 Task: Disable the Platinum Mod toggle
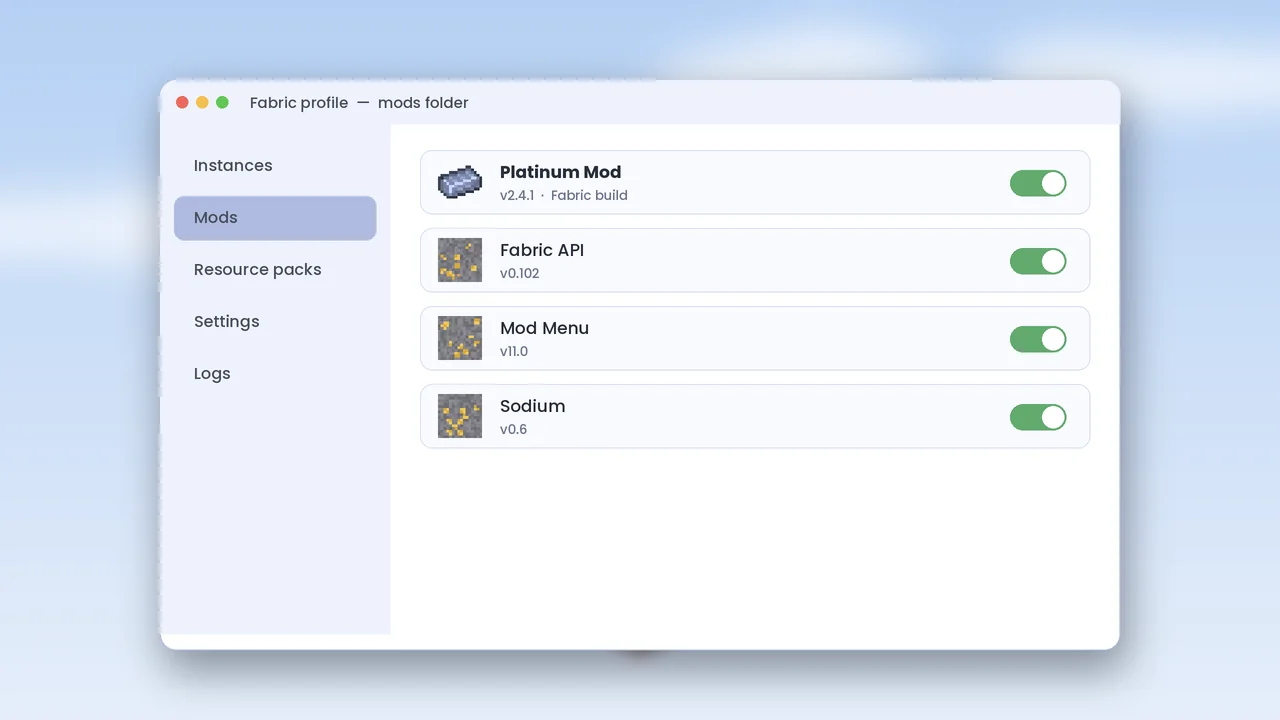coord(1038,183)
